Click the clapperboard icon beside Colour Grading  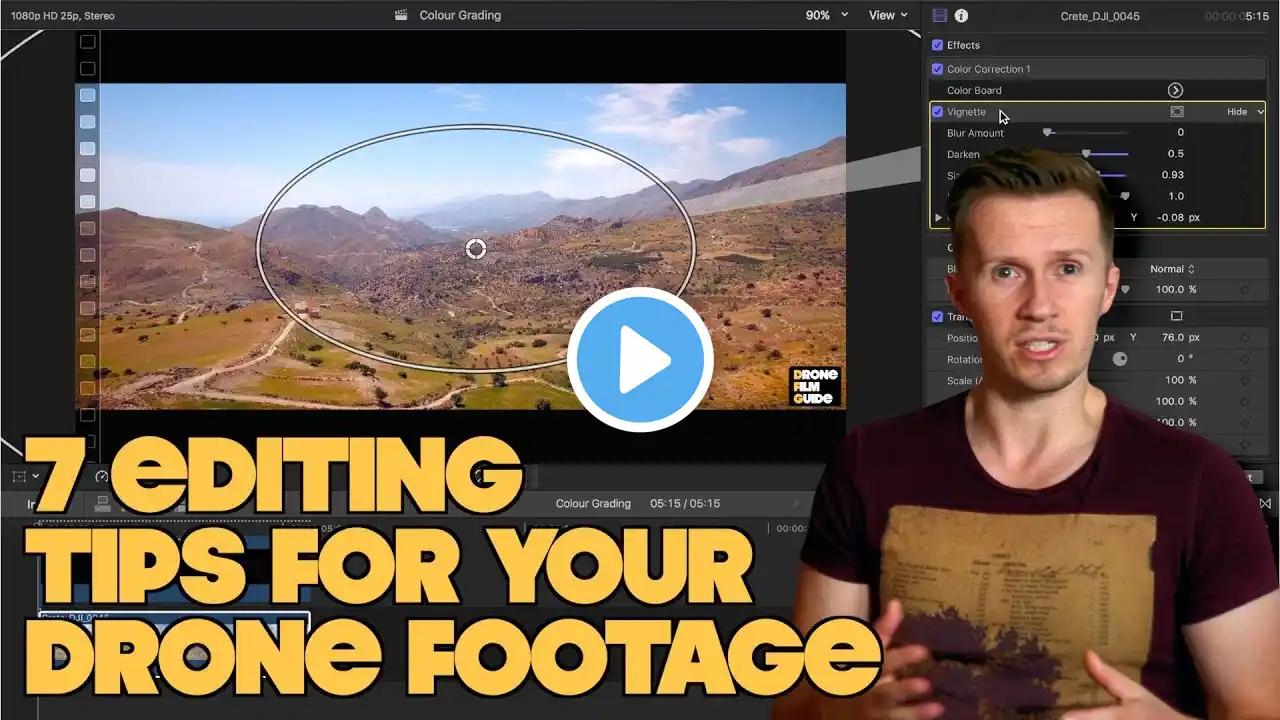401,15
